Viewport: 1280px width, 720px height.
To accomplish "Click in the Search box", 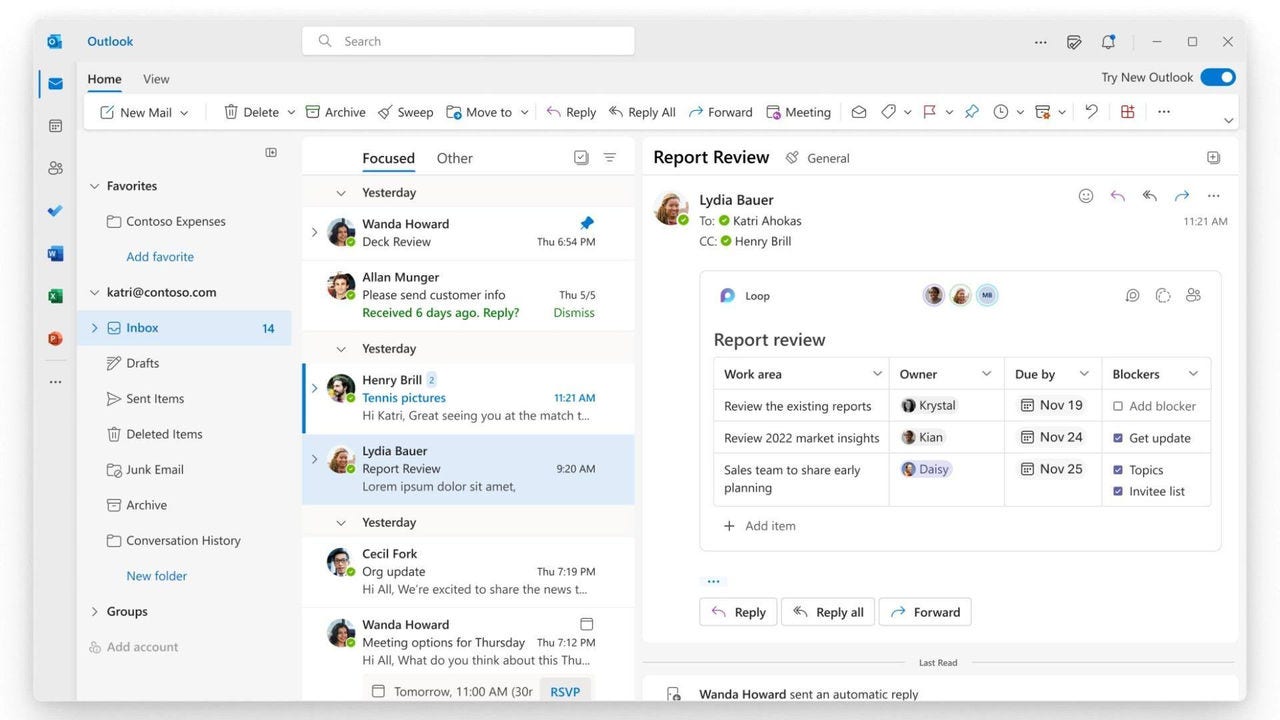I will [x=468, y=41].
